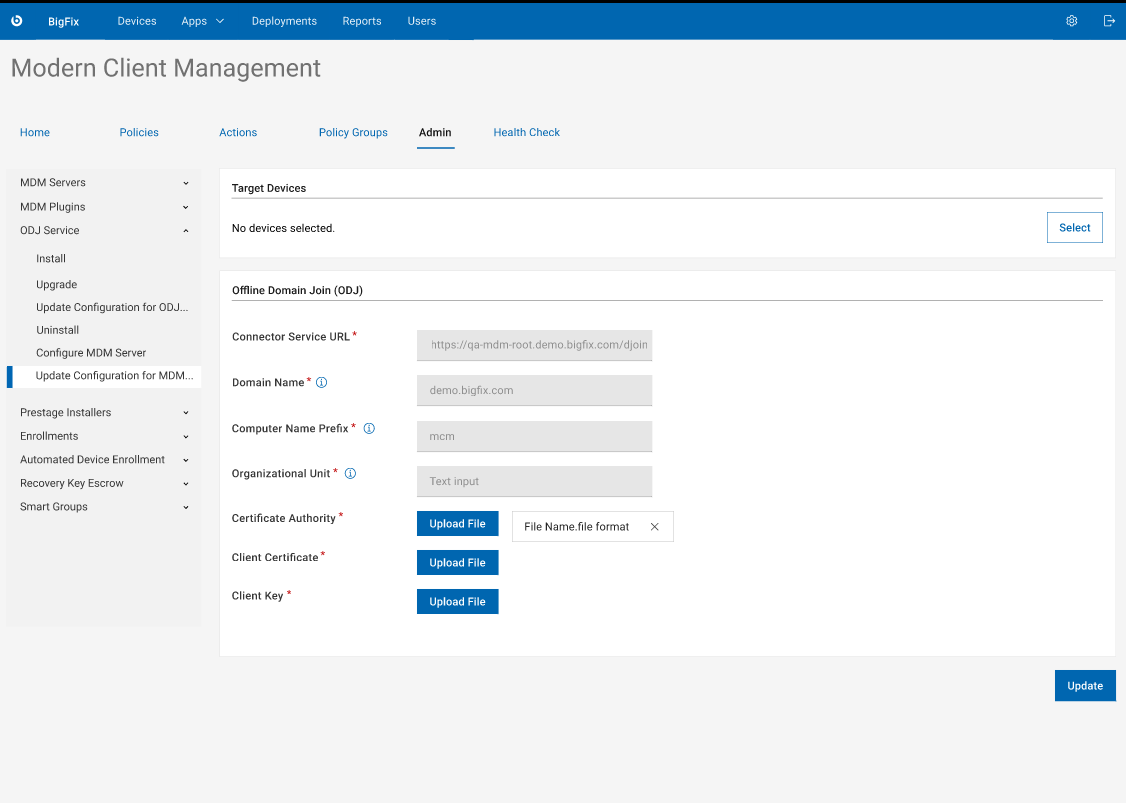Click info icon beside Computer Name Prefix

pyautogui.click(x=369, y=429)
